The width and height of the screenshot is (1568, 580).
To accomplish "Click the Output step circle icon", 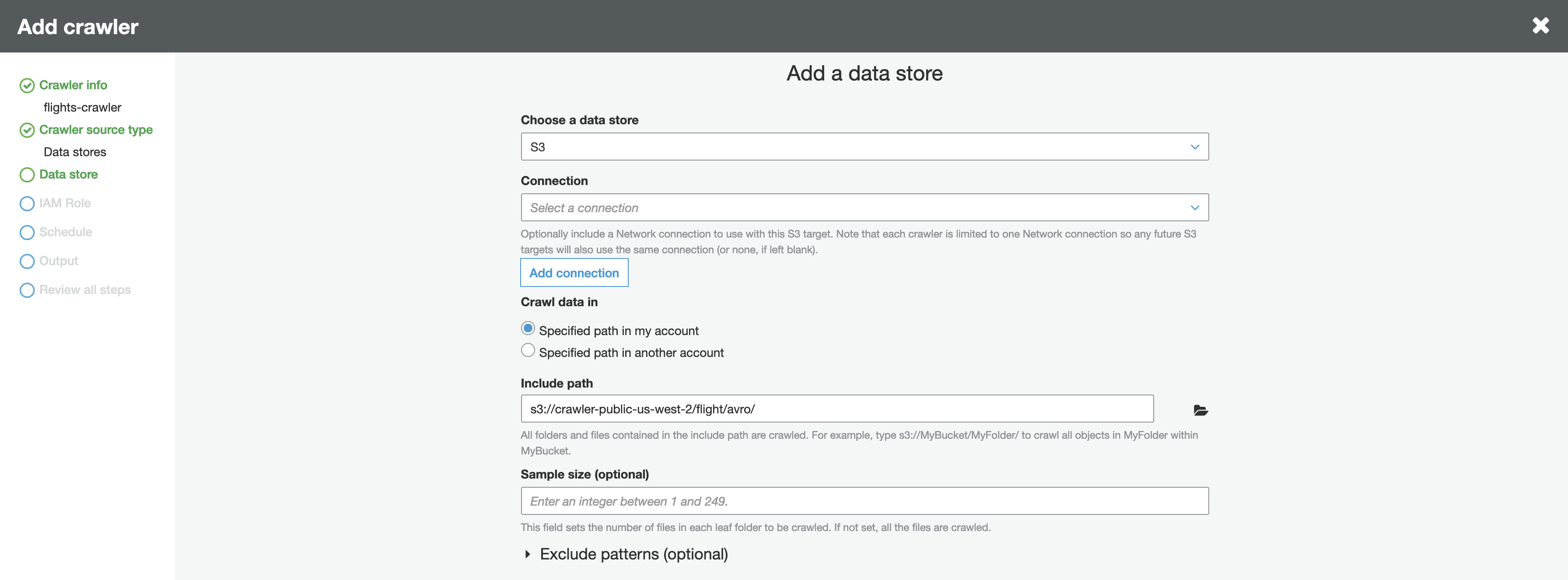I will coord(27,261).
